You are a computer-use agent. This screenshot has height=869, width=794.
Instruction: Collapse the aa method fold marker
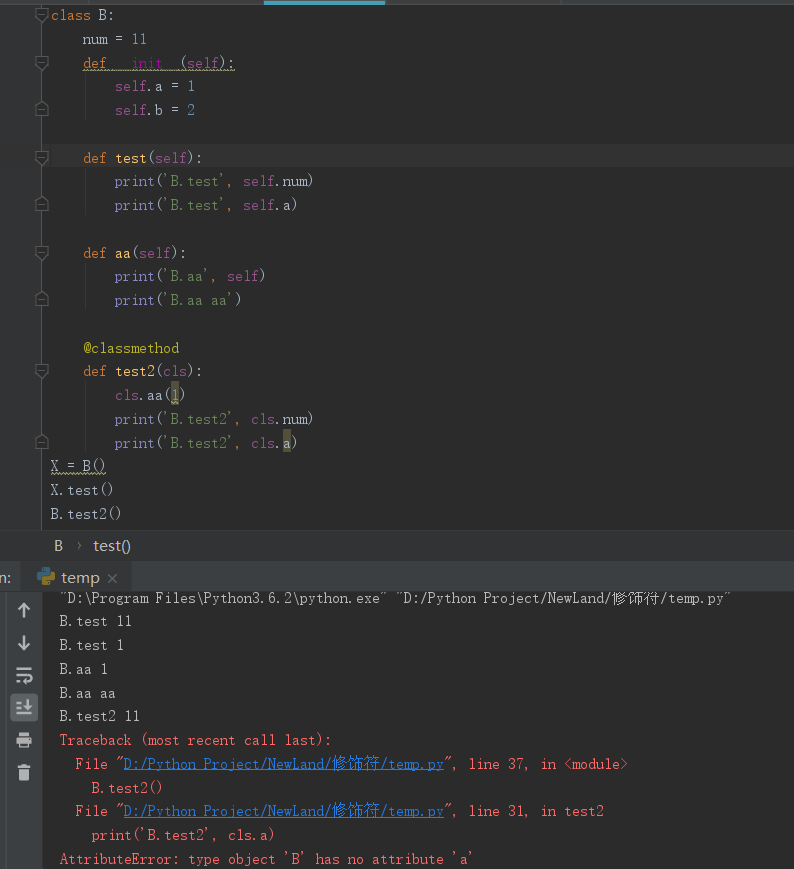(42, 253)
